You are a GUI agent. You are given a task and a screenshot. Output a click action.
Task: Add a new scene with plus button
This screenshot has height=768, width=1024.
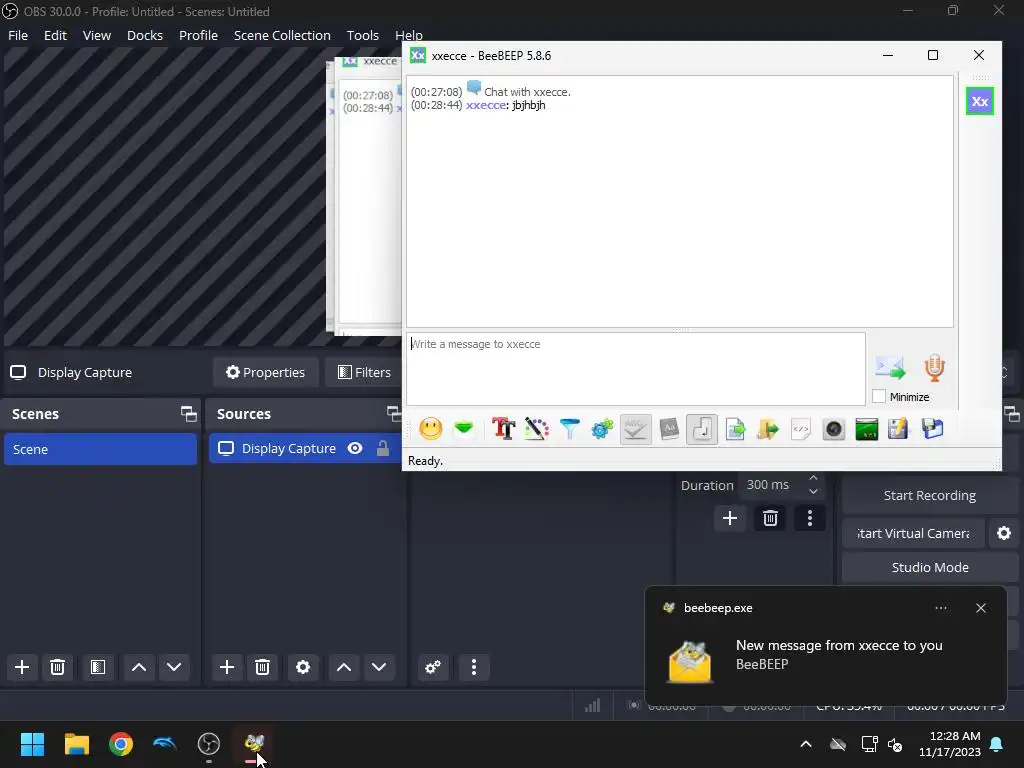[x=22, y=667]
